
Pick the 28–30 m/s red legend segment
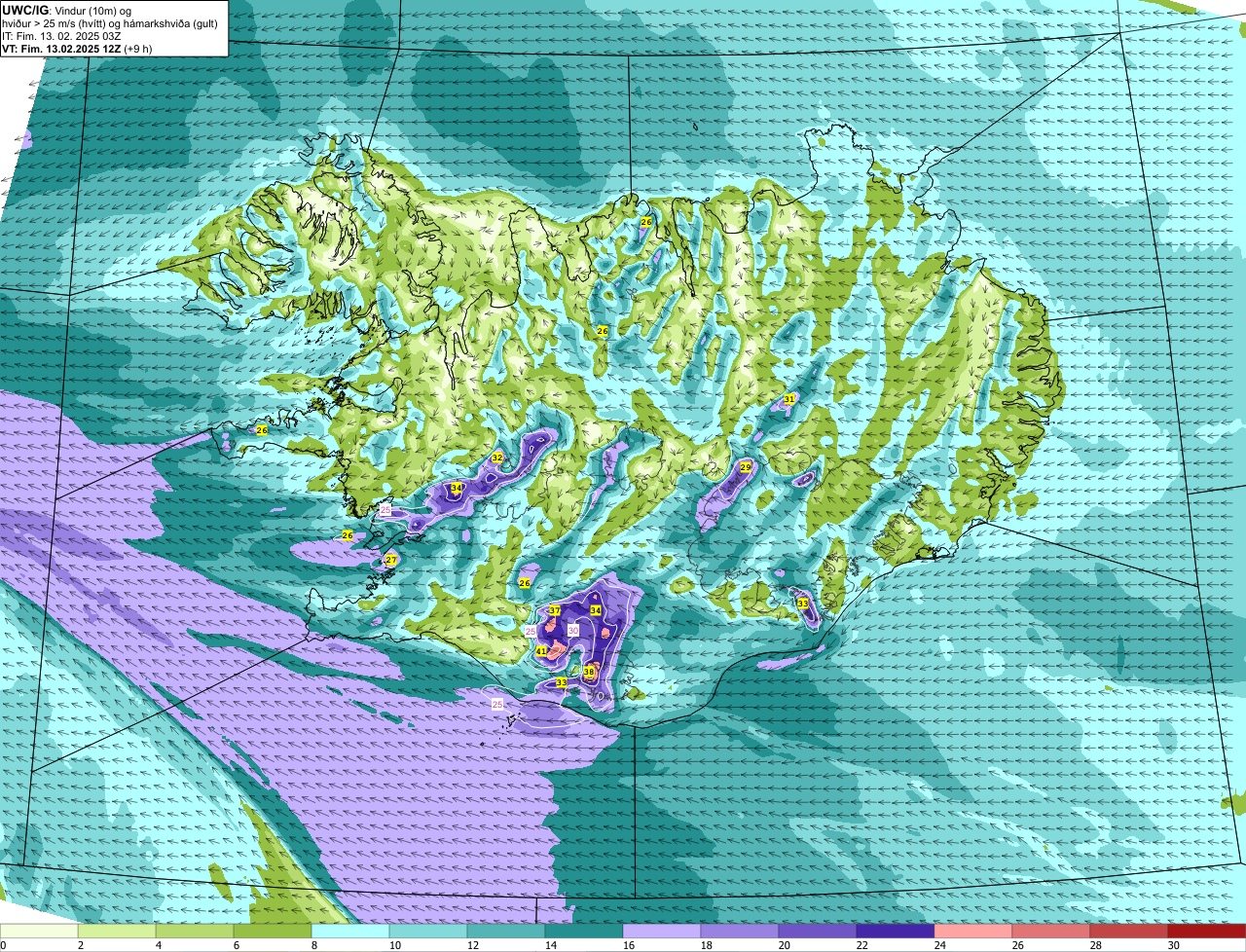click(x=1129, y=931)
